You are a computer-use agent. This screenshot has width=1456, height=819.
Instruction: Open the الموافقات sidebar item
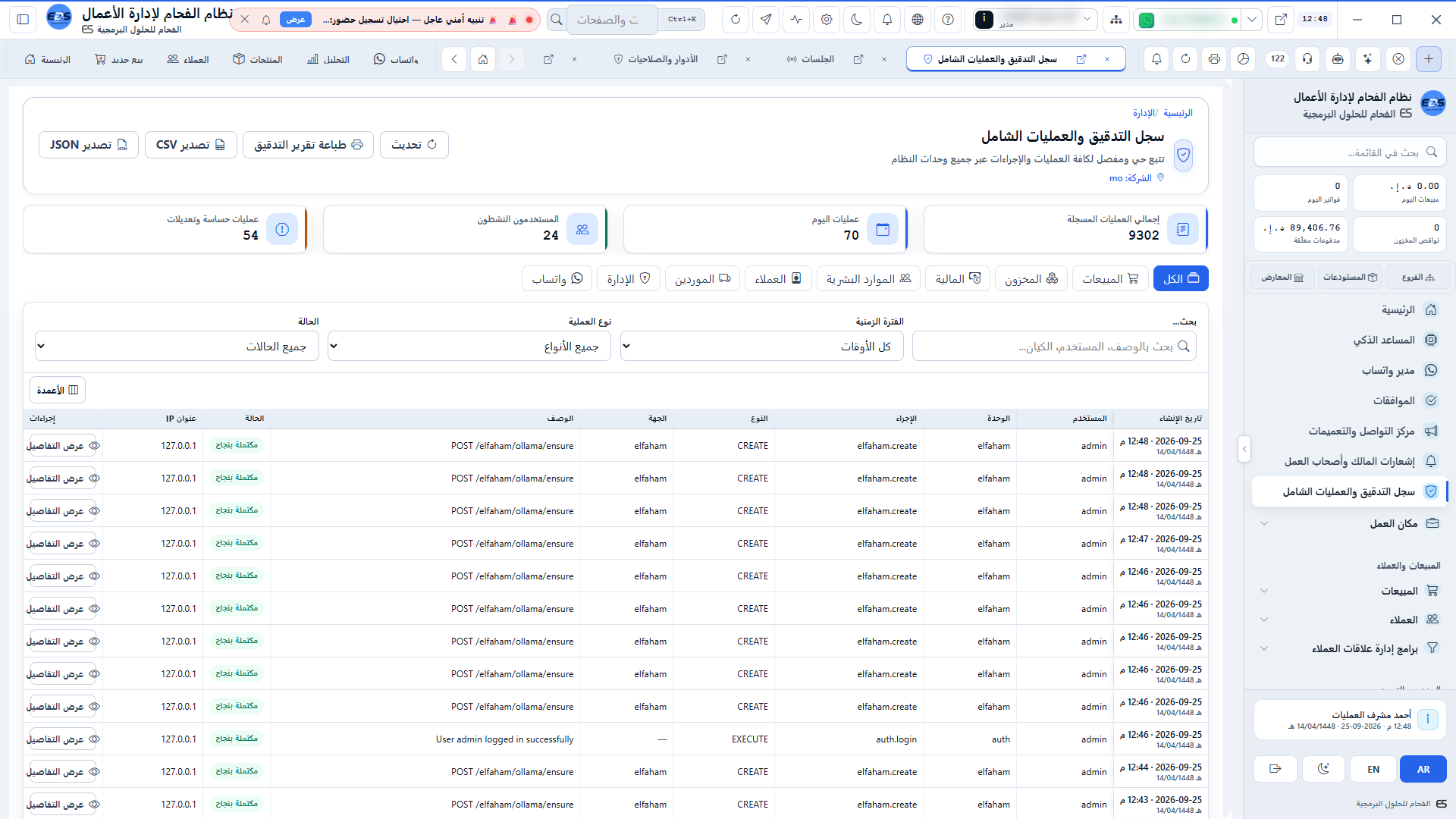click(x=1350, y=400)
